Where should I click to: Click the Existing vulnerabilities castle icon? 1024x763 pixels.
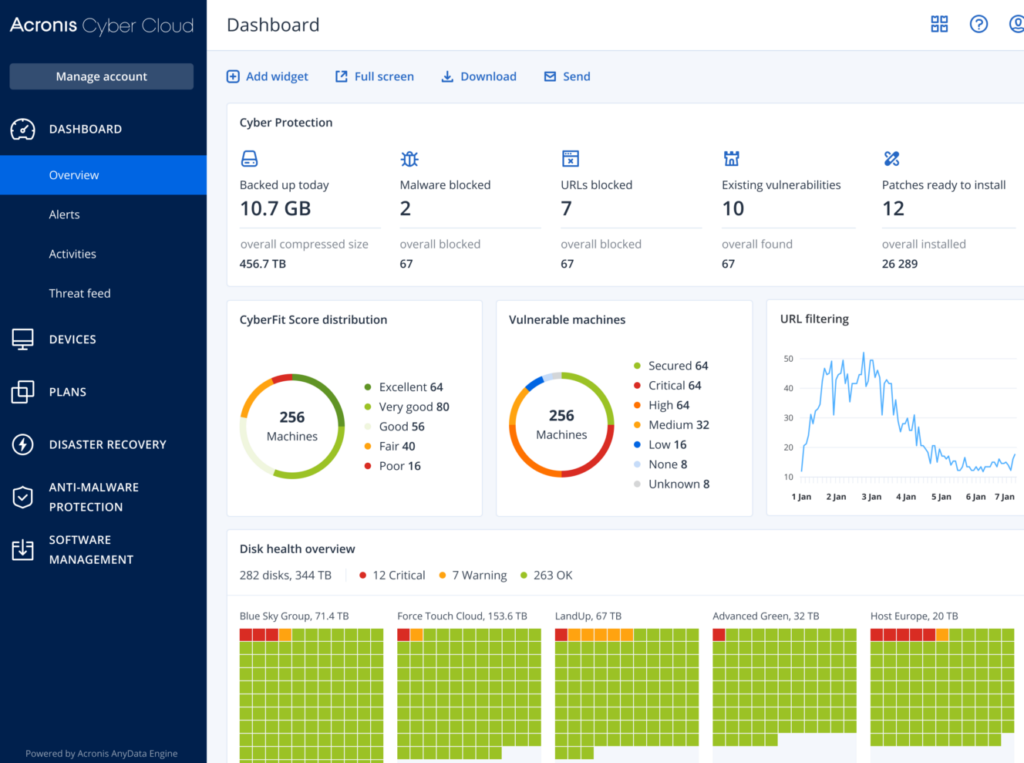tap(731, 159)
